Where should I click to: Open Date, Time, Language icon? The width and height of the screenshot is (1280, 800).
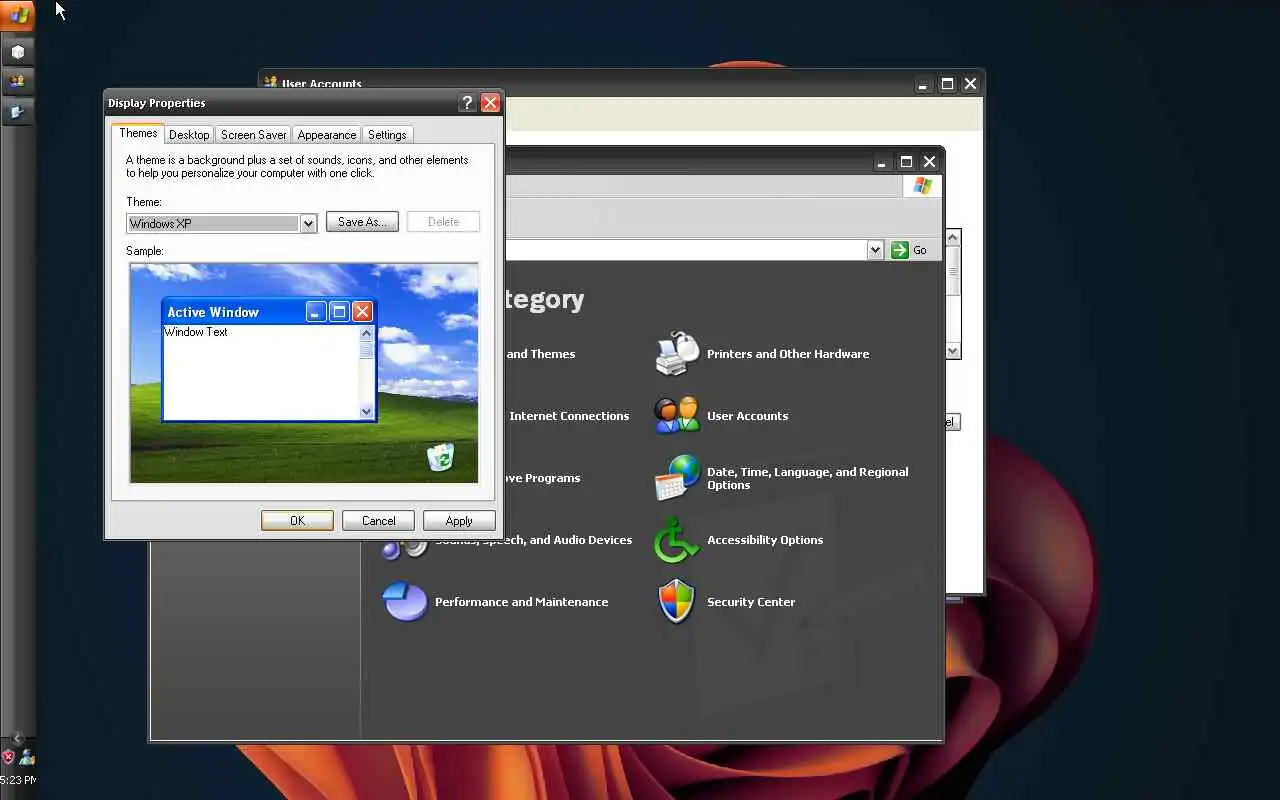[677, 478]
